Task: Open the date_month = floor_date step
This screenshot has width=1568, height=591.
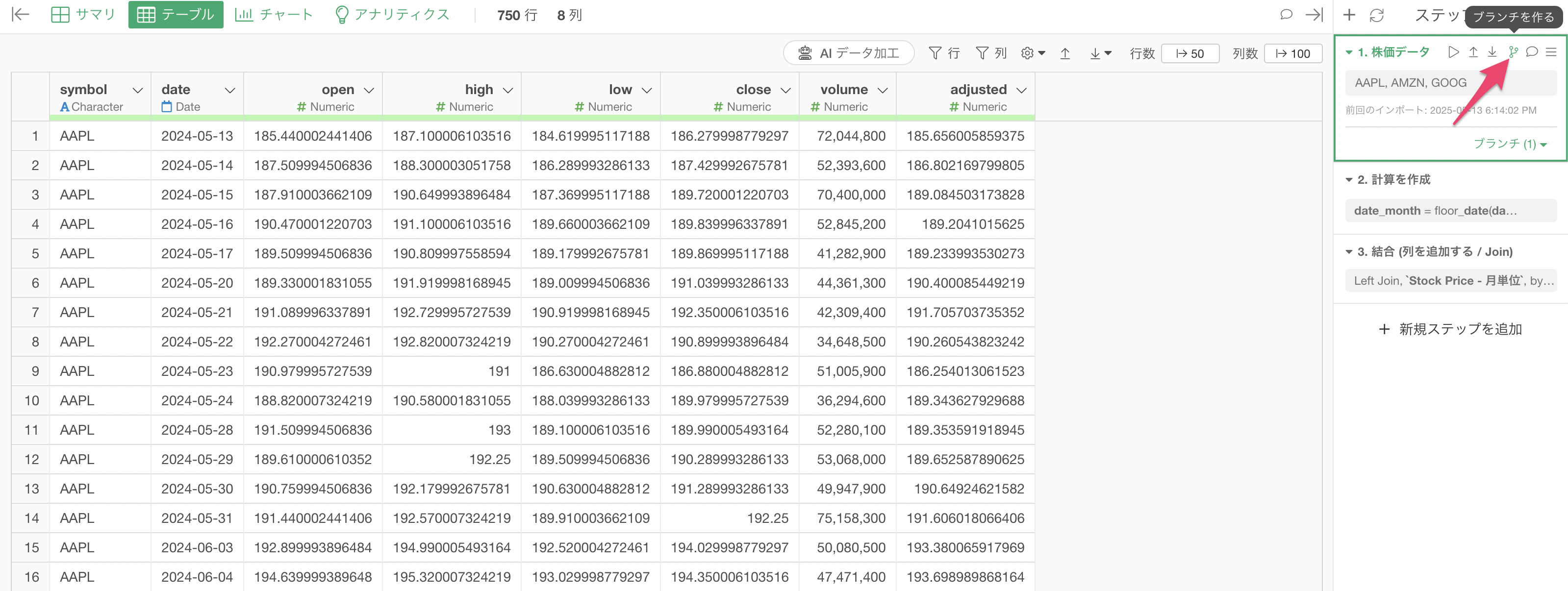Action: pos(1450,211)
